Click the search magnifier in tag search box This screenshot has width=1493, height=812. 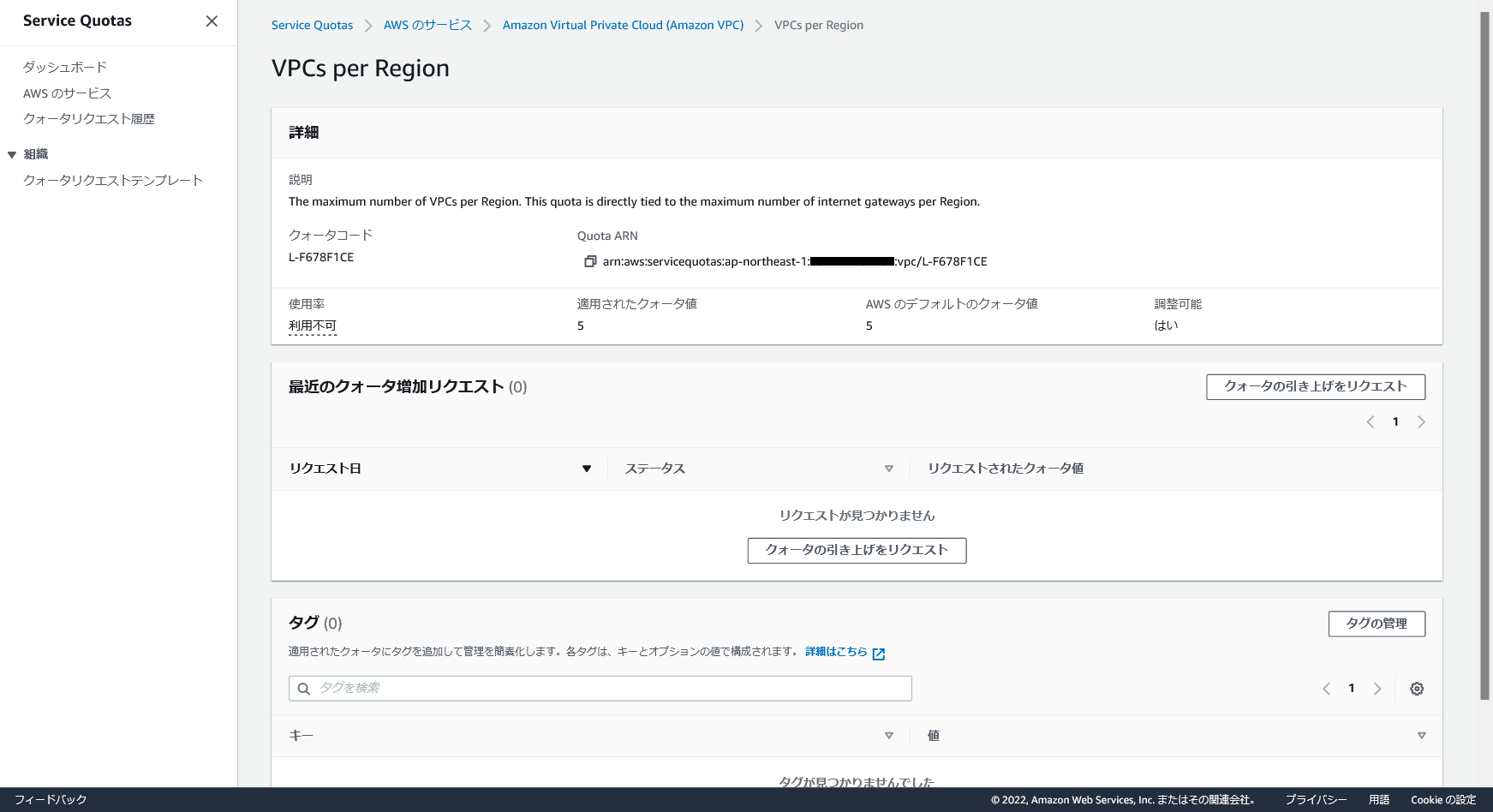pos(303,689)
